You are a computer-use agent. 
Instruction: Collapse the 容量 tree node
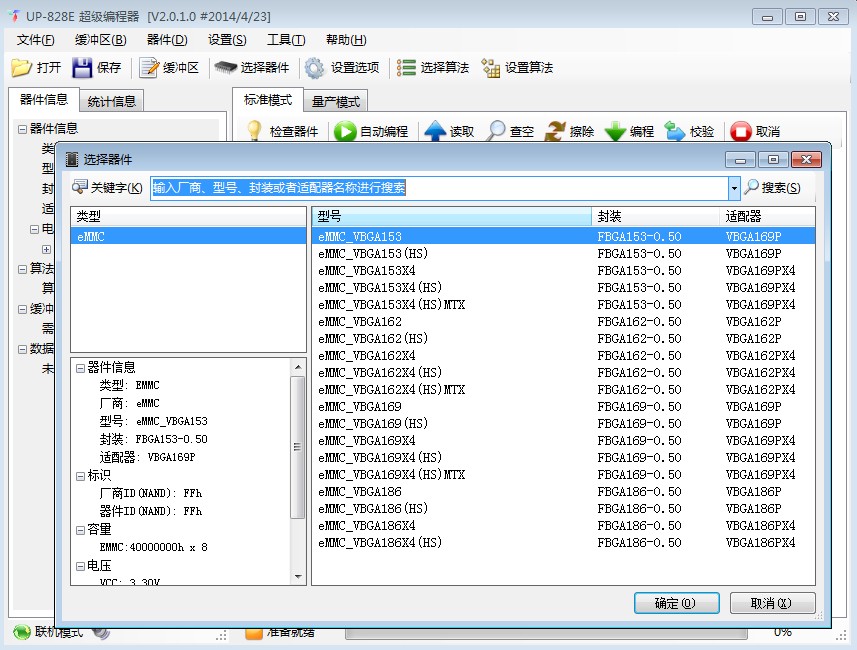point(80,530)
